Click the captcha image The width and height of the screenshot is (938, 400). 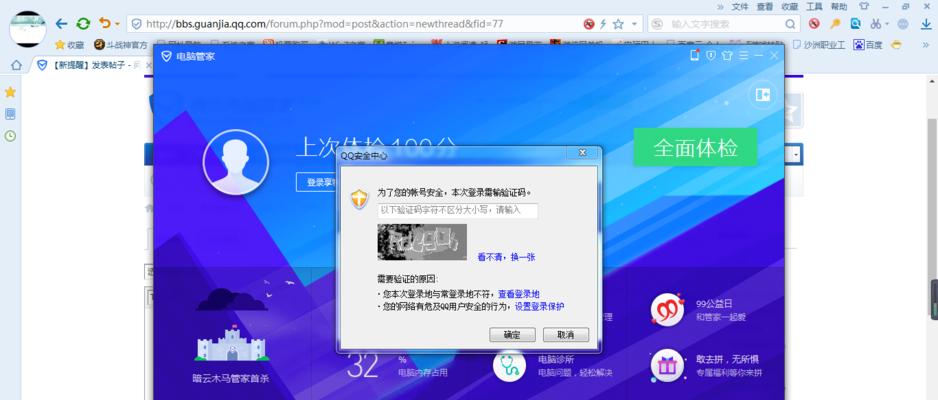click(422, 242)
